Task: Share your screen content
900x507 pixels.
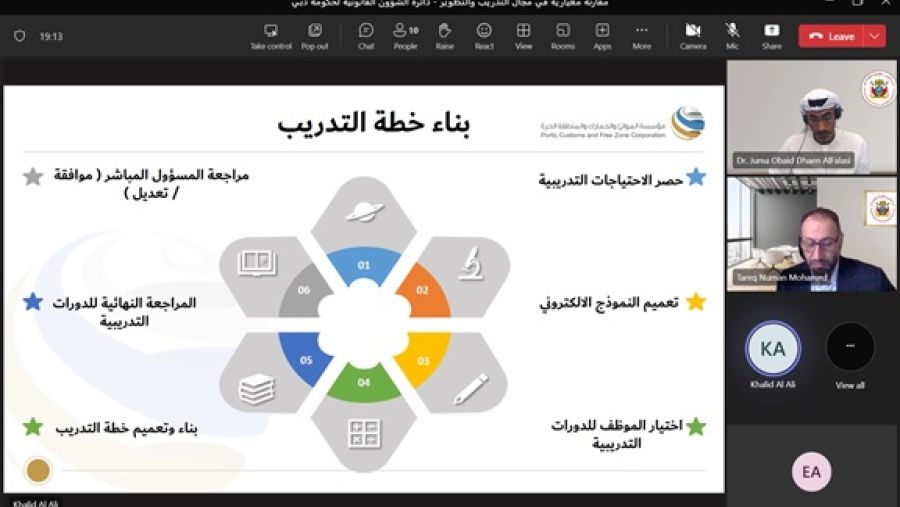Action: point(771,36)
